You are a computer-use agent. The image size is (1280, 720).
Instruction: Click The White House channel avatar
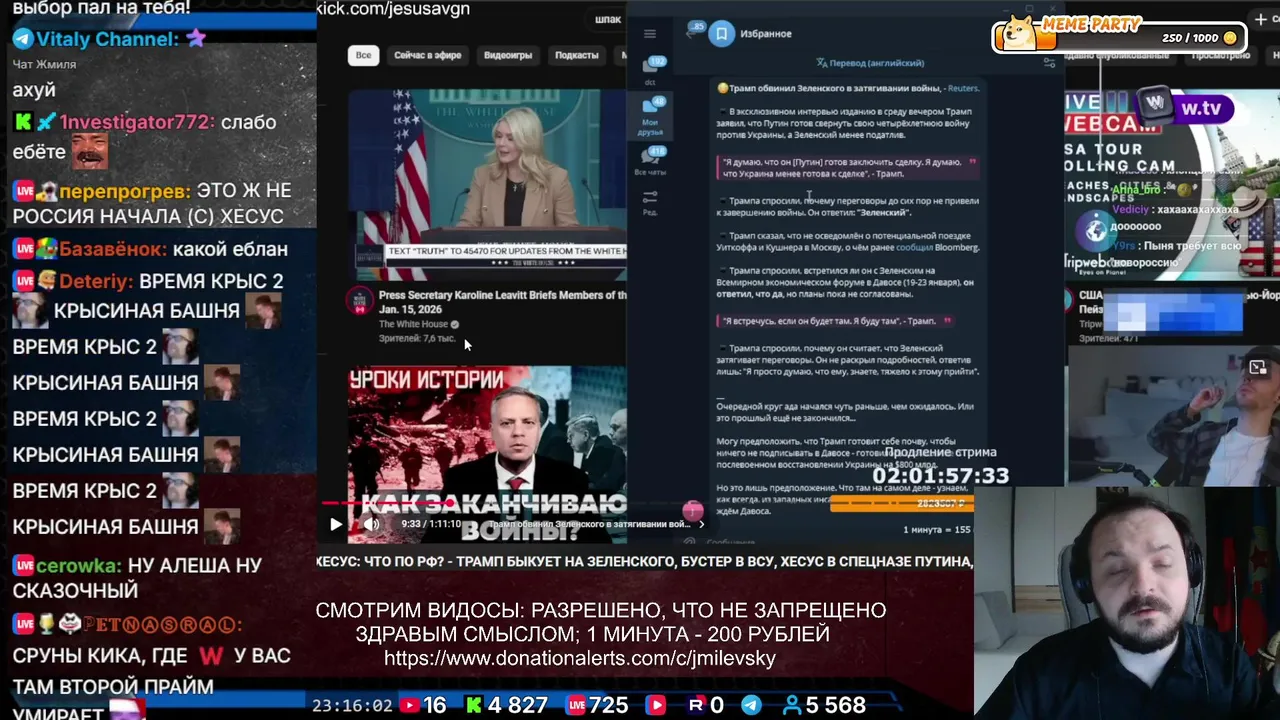(x=360, y=301)
